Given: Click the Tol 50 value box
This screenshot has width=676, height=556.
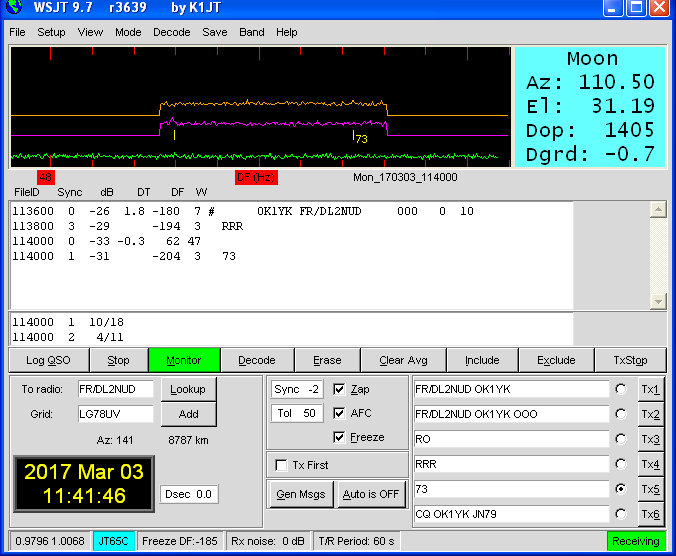Looking at the screenshot, I should pos(297,413).
